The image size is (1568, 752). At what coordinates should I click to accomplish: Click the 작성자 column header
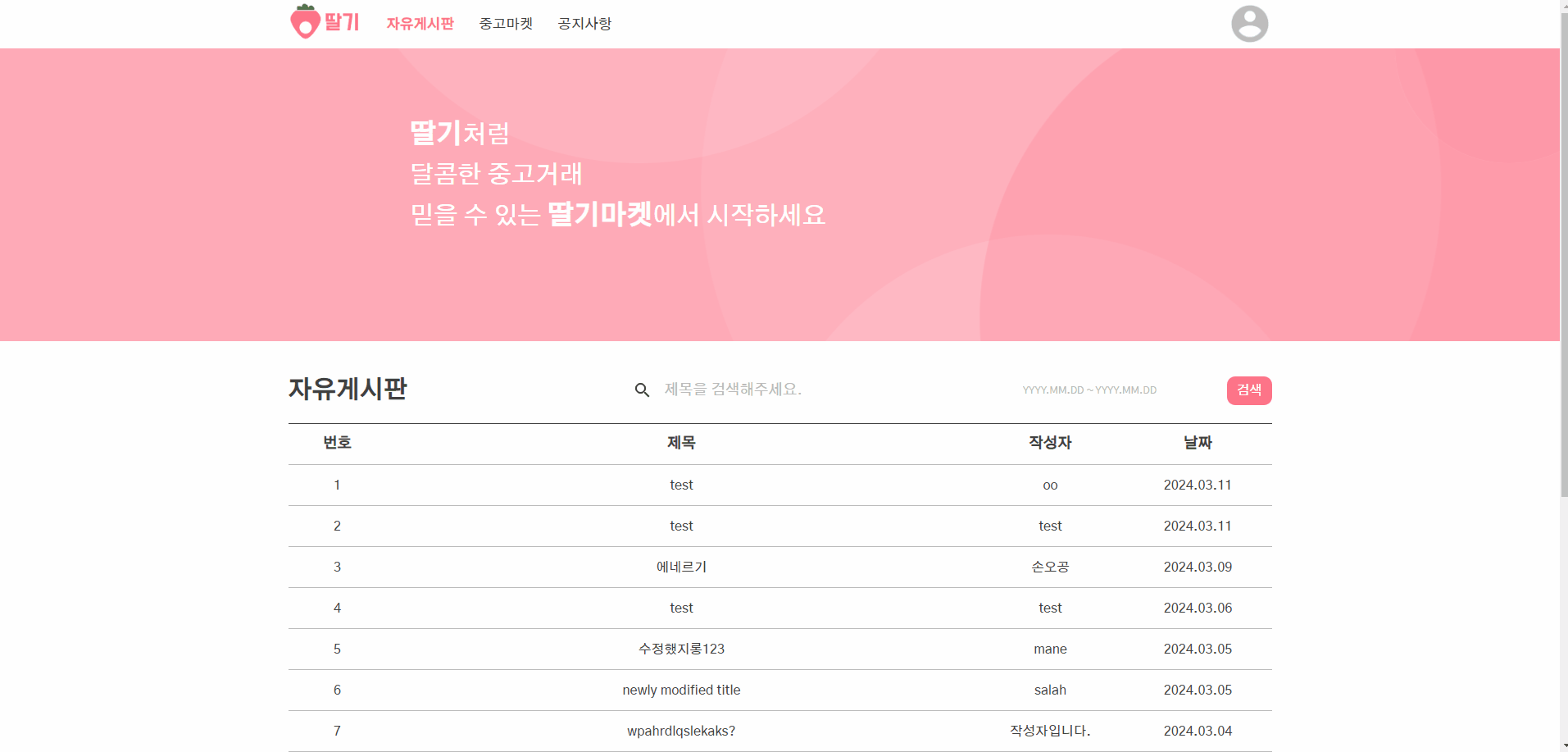(x=1050, y=443)
